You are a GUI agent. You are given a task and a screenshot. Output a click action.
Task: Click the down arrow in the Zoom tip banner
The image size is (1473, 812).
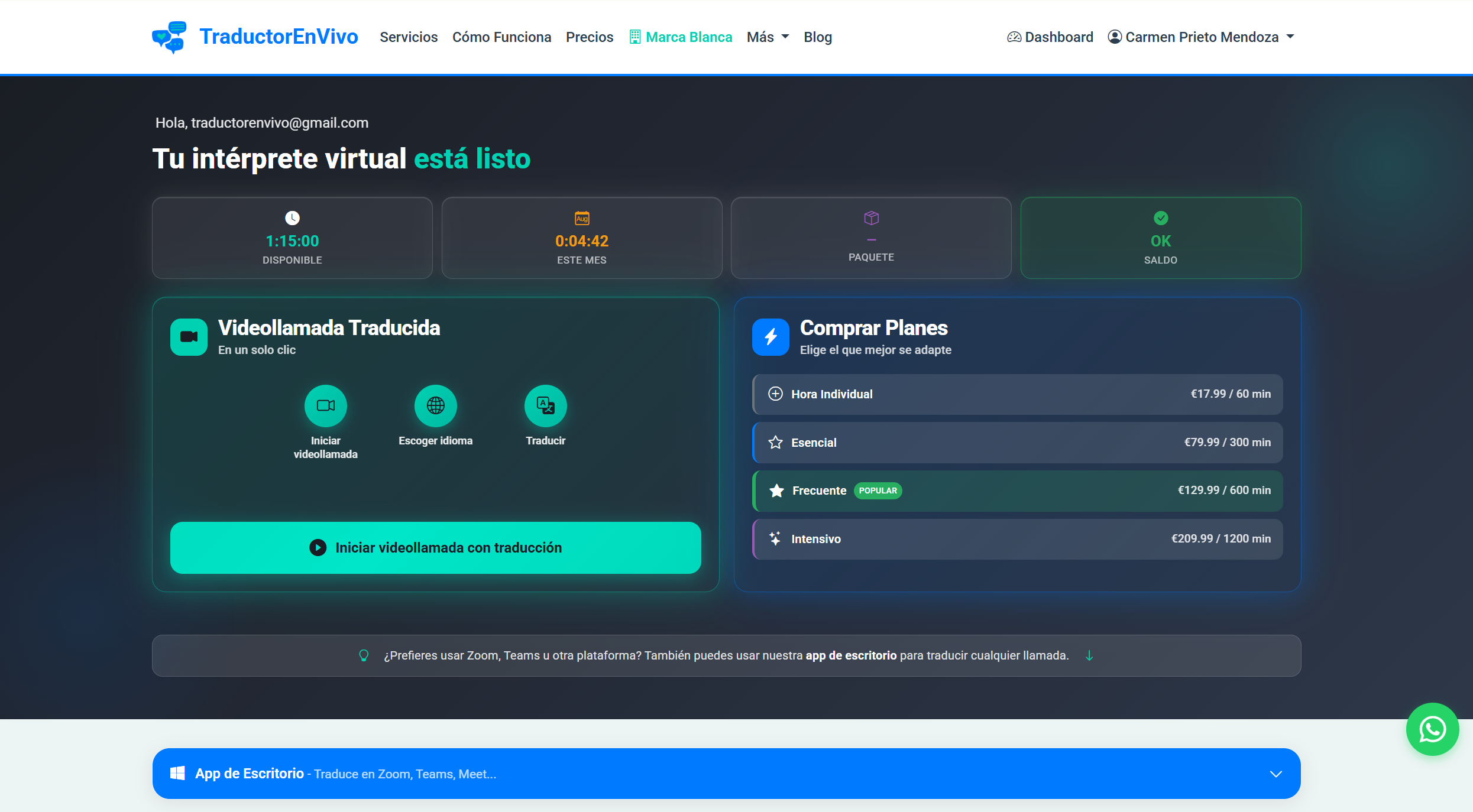click(1089, 655)
